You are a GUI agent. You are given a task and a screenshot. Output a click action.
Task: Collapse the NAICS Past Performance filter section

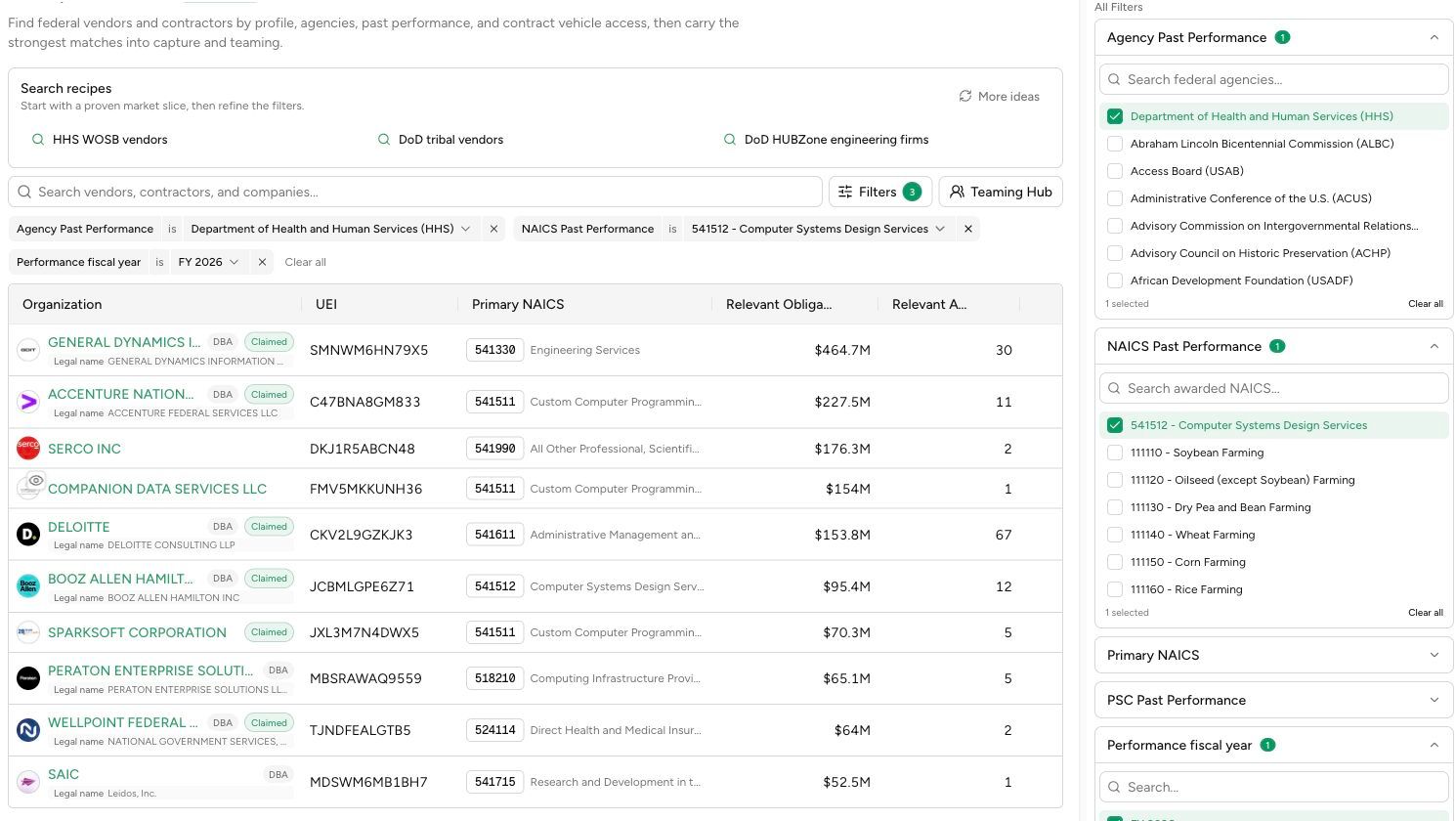1435,346
